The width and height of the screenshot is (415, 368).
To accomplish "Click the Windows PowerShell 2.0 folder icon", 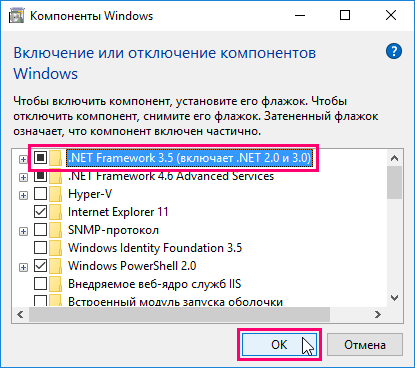I will point(55,266).
